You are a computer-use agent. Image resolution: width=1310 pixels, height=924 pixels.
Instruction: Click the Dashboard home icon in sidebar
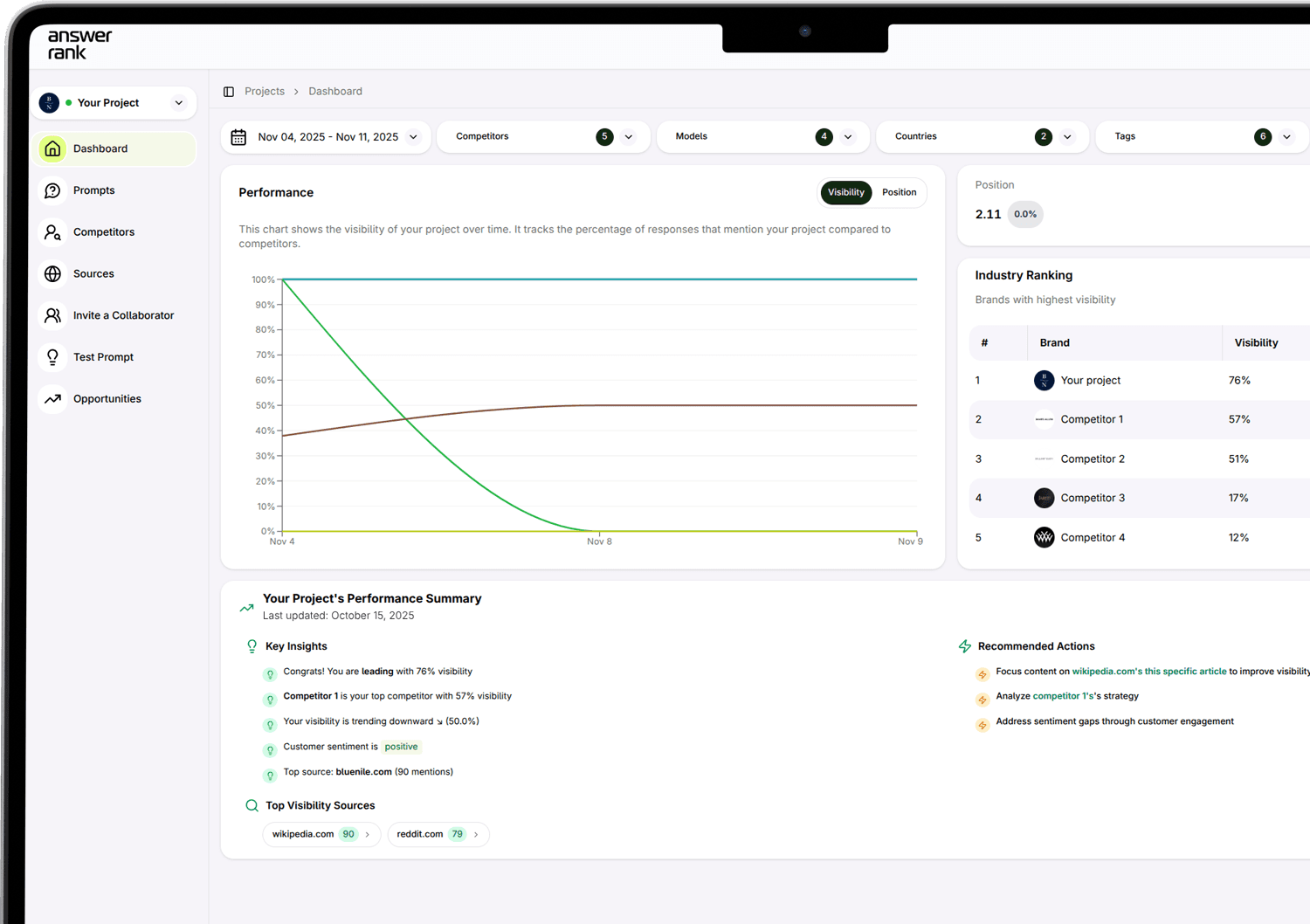pyautogui.click(x=52, y=148)
